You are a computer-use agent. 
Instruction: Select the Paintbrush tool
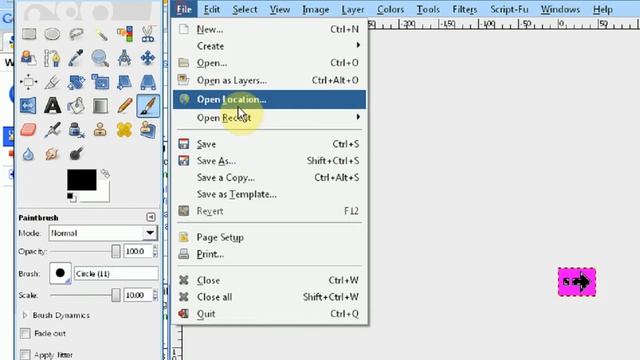click(148, 106)
